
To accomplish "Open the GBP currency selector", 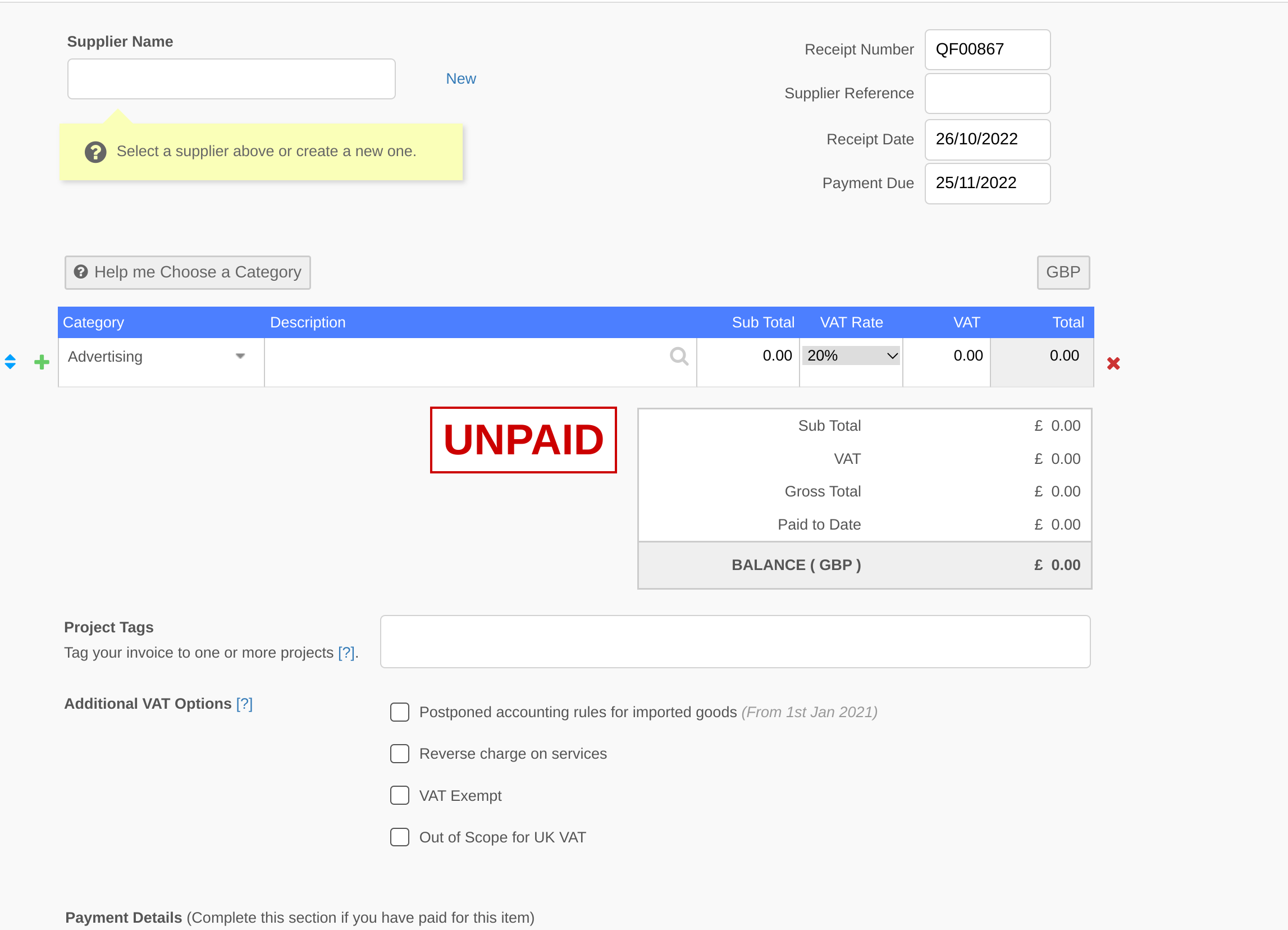I will point(1063,272).
